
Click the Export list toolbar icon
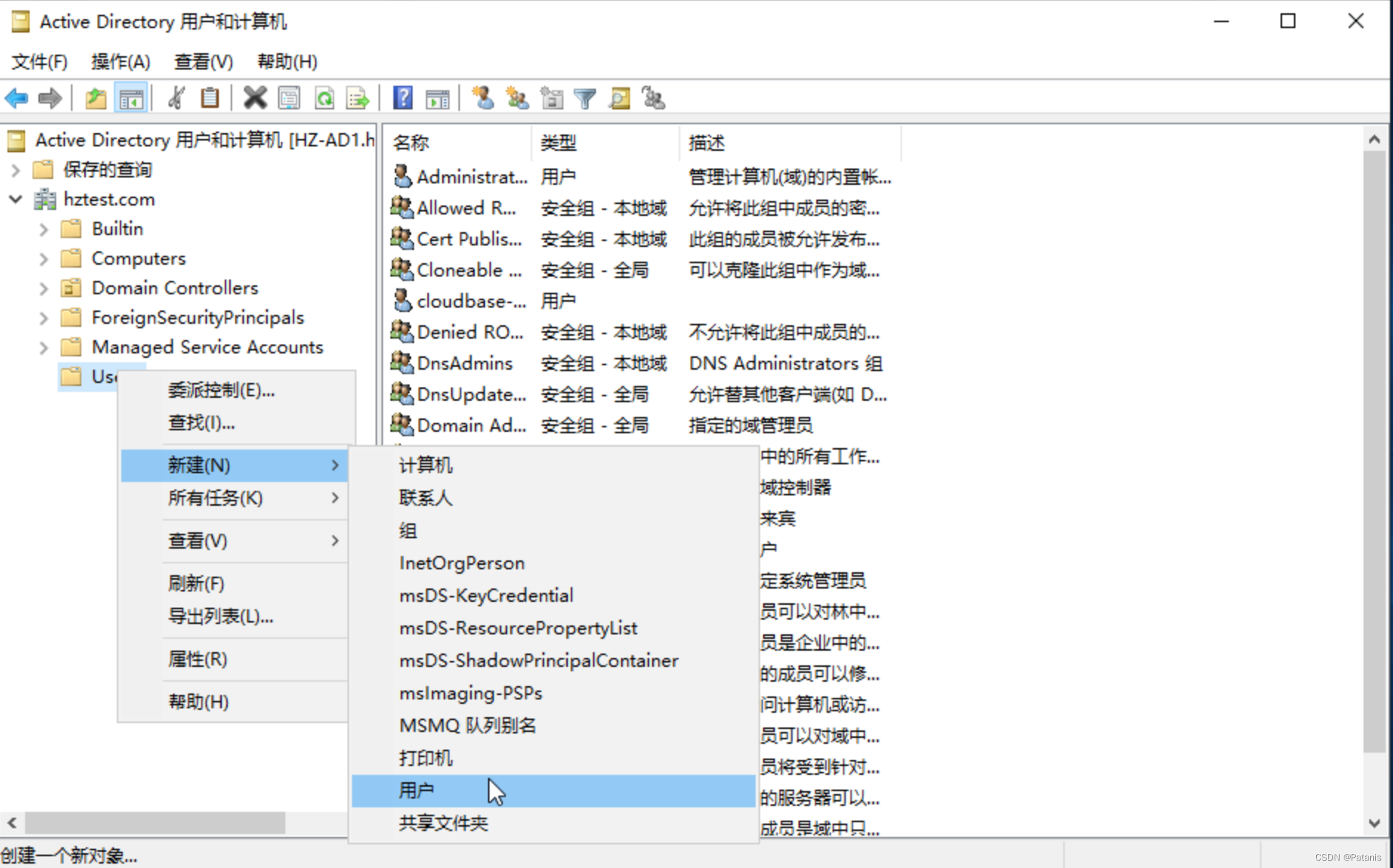coord(358,98)
